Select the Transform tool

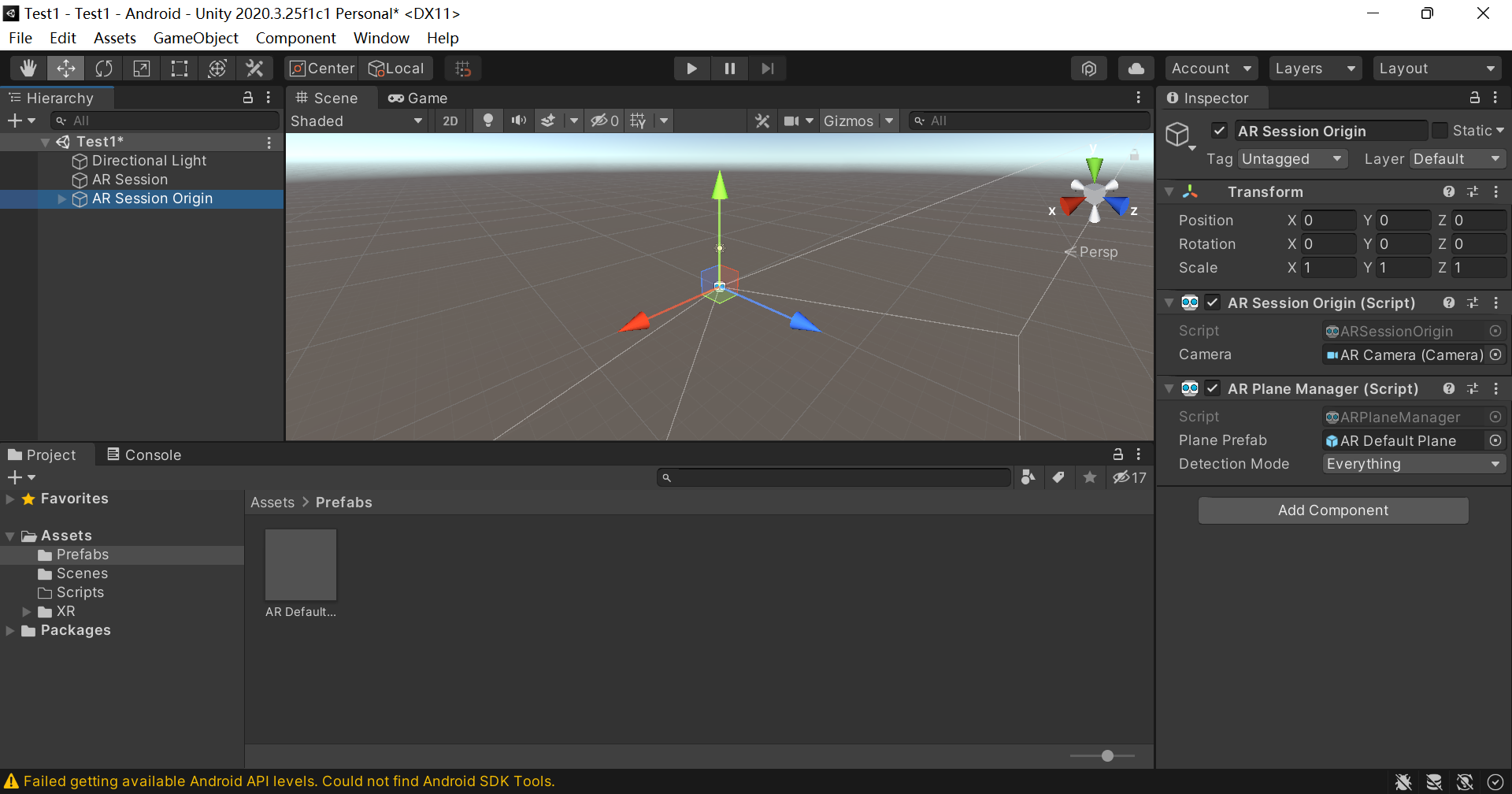[x=217, y=69]
